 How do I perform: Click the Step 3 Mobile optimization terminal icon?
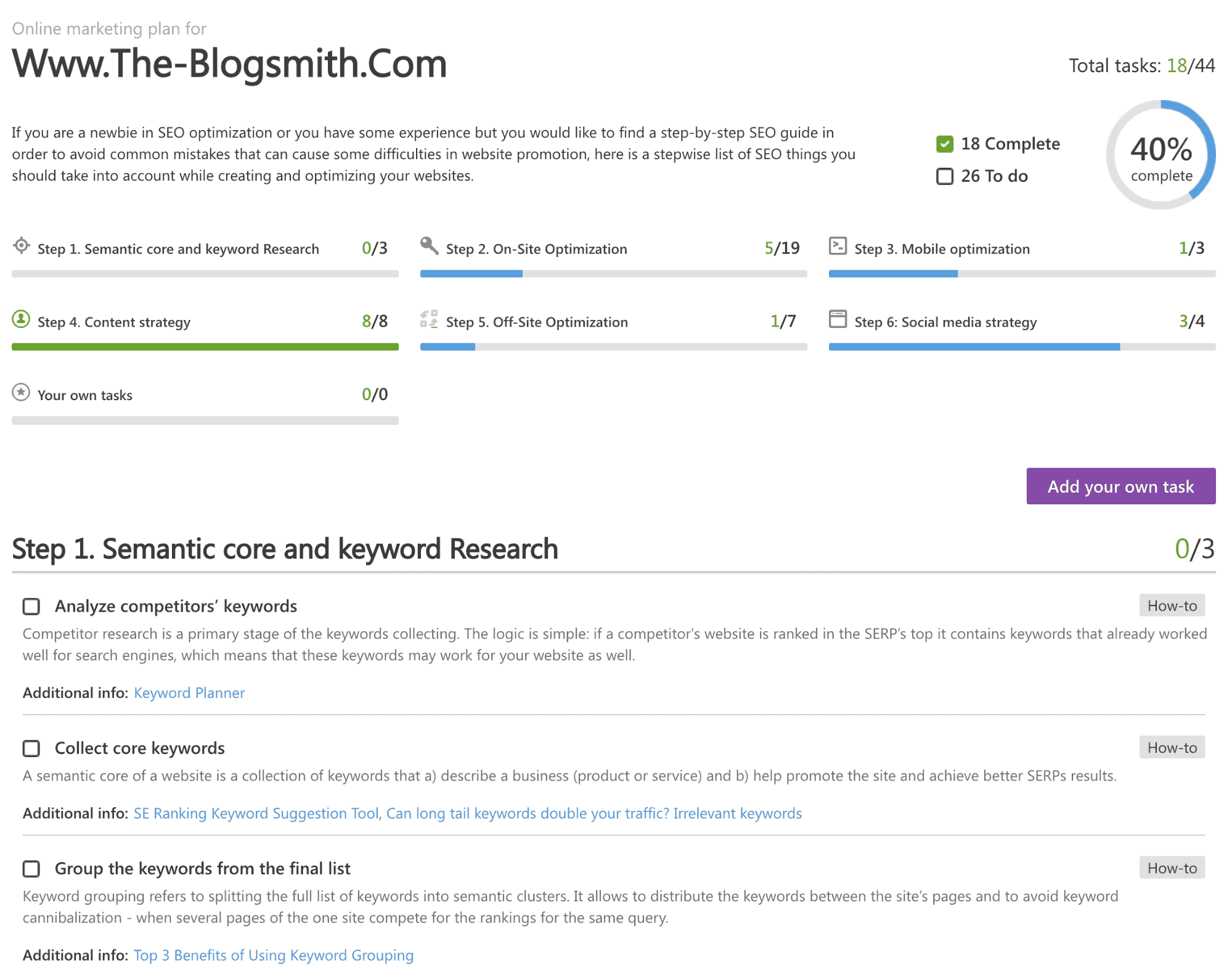(838, 245)
